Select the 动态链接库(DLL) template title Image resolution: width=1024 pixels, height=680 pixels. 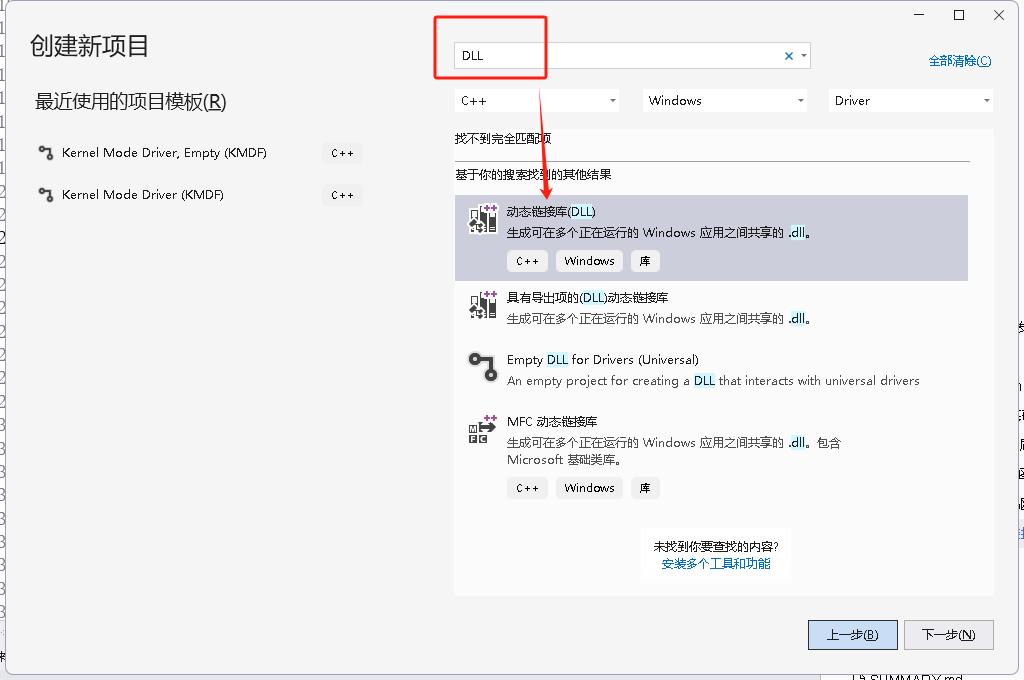551,212
